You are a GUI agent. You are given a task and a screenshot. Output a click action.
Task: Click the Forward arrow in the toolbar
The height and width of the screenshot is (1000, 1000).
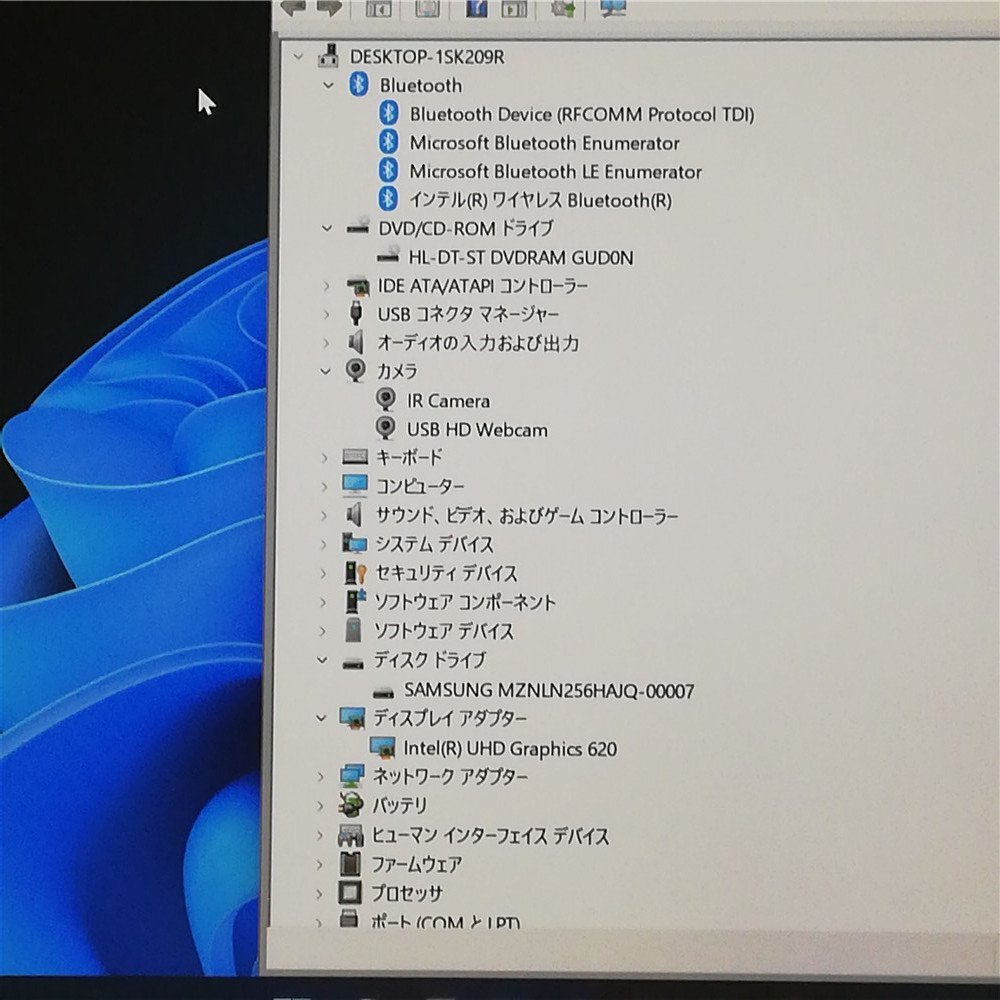click(x=329, y=7)
